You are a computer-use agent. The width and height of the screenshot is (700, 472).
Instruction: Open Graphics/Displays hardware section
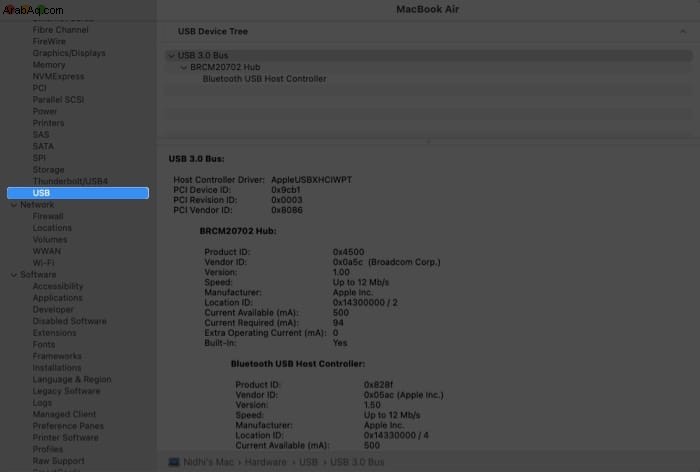(x=69, y=53)
